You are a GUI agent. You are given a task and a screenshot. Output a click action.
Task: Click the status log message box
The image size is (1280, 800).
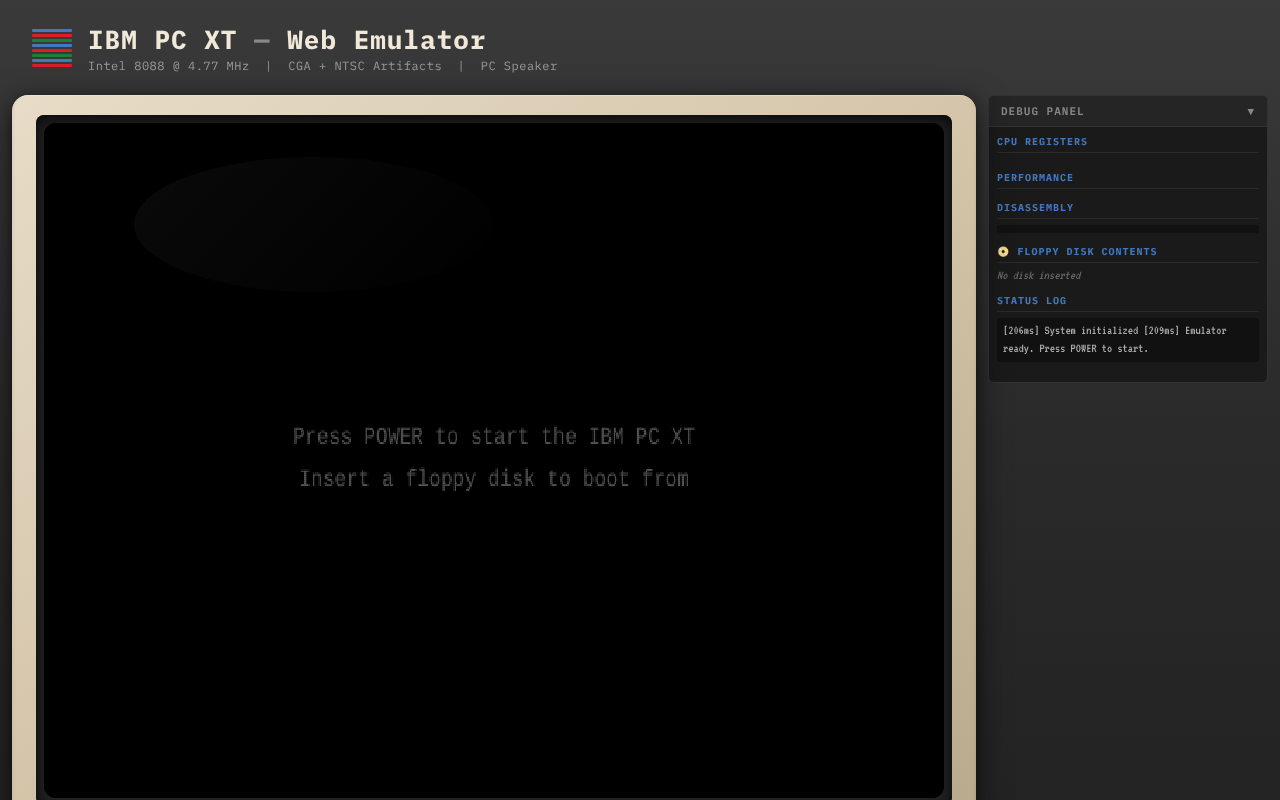(1128, 340)
